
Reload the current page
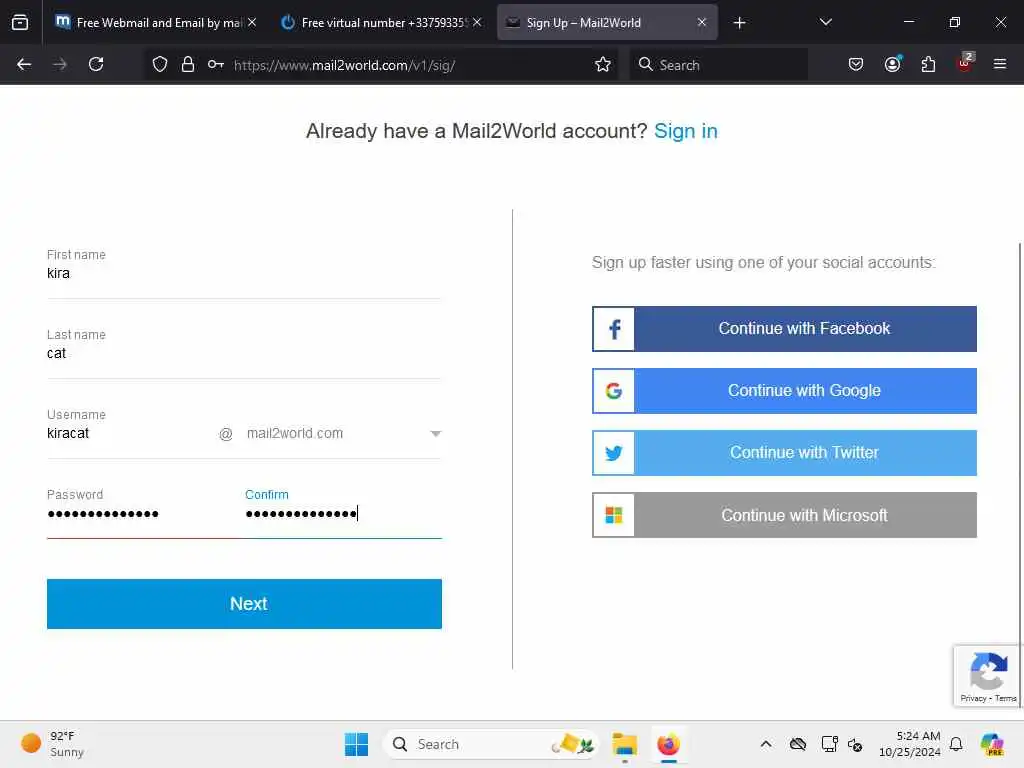click(96, 64)
